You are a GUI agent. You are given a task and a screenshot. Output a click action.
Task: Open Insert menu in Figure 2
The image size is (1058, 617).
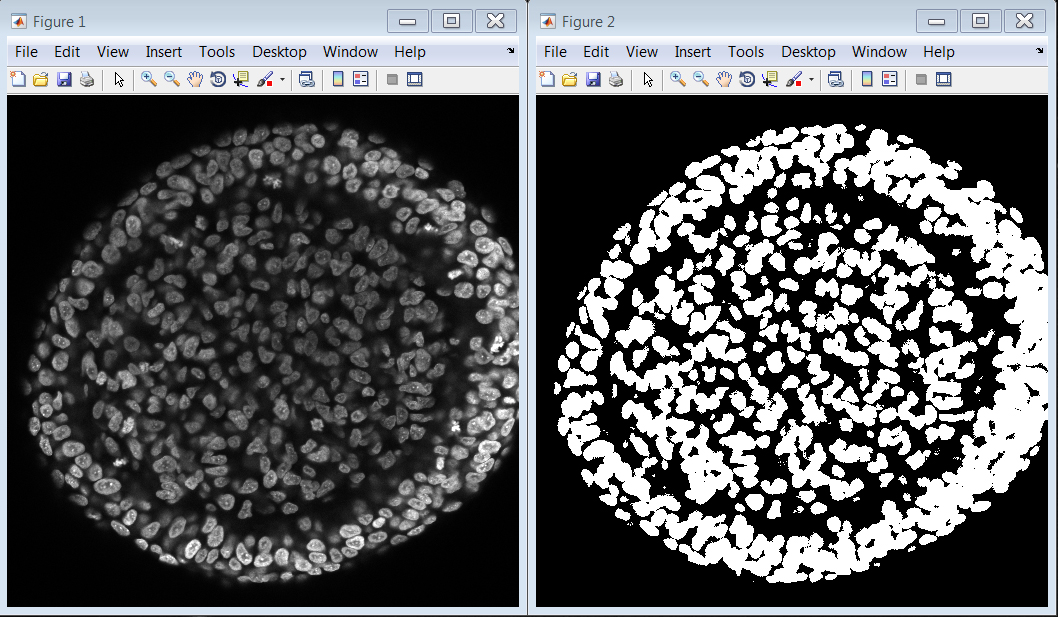coord(692,52)
